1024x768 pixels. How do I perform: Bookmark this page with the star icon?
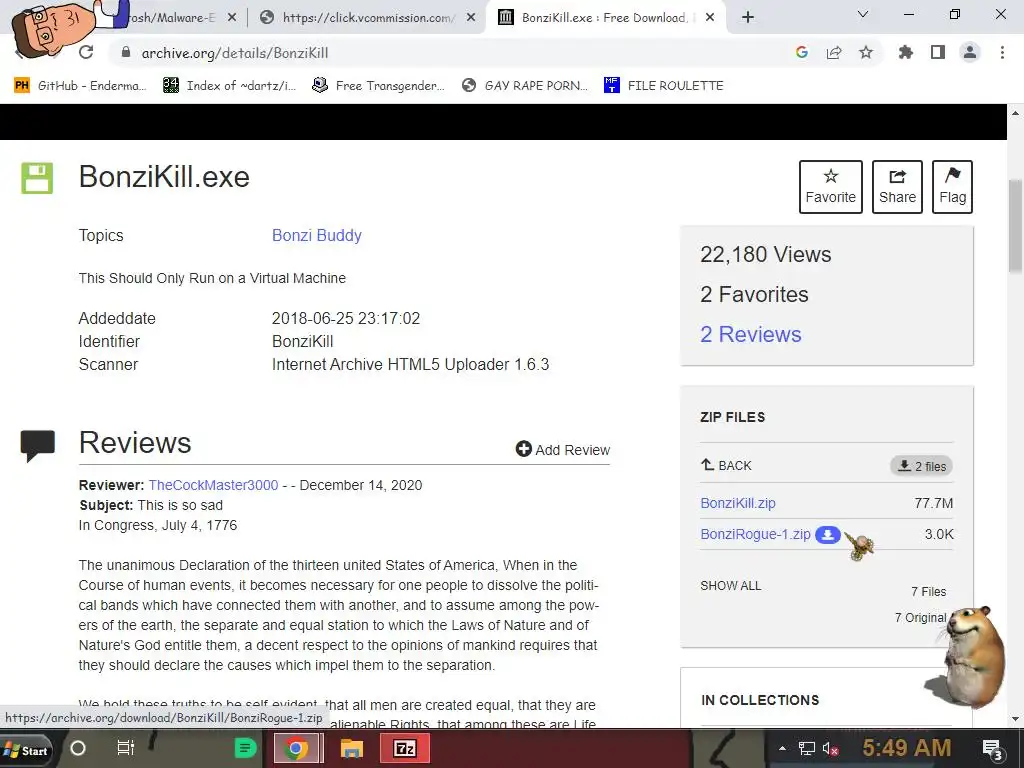point(866,52)
